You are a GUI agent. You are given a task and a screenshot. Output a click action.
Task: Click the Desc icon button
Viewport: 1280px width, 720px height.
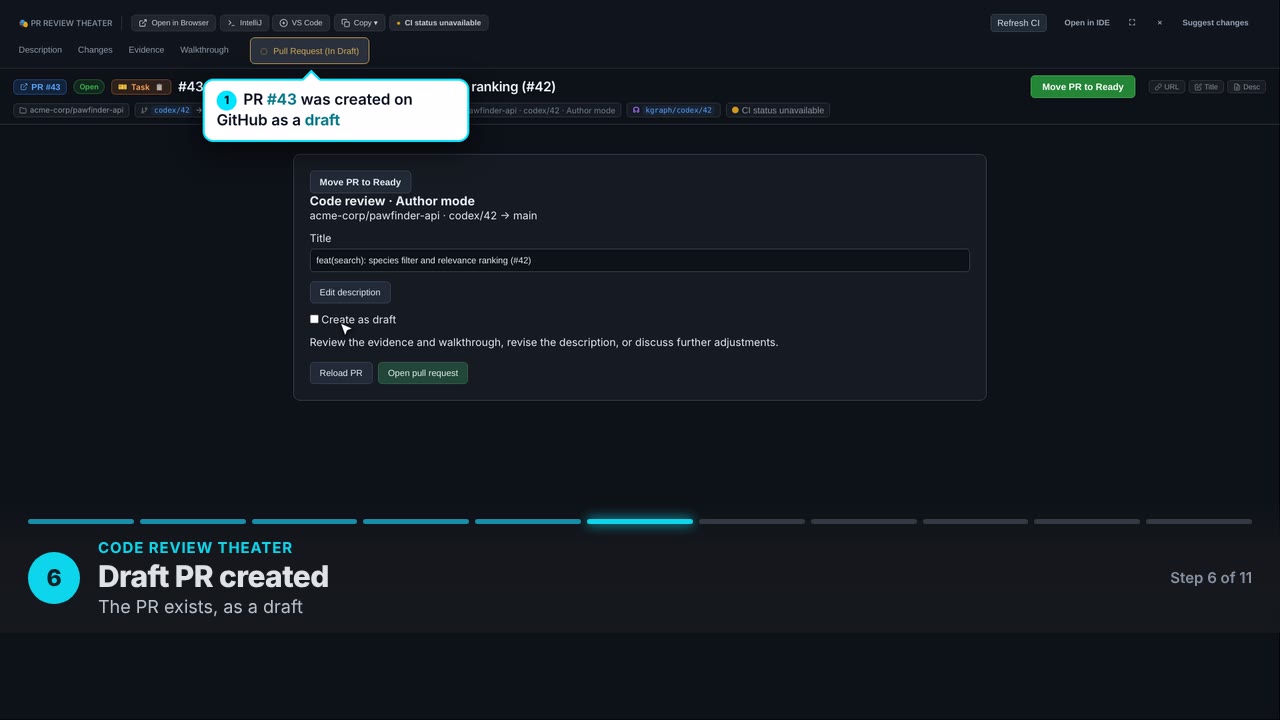1246,87
